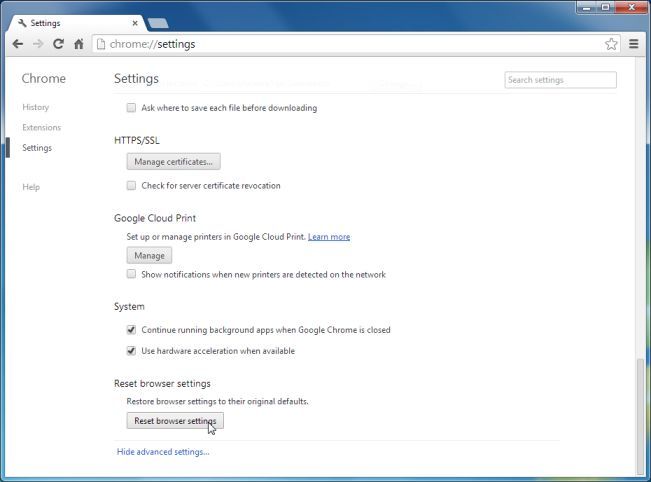This screenshot has height=482, width=651.
Task: Click the Google Cloud Print heading
Action: coord(155,218)
